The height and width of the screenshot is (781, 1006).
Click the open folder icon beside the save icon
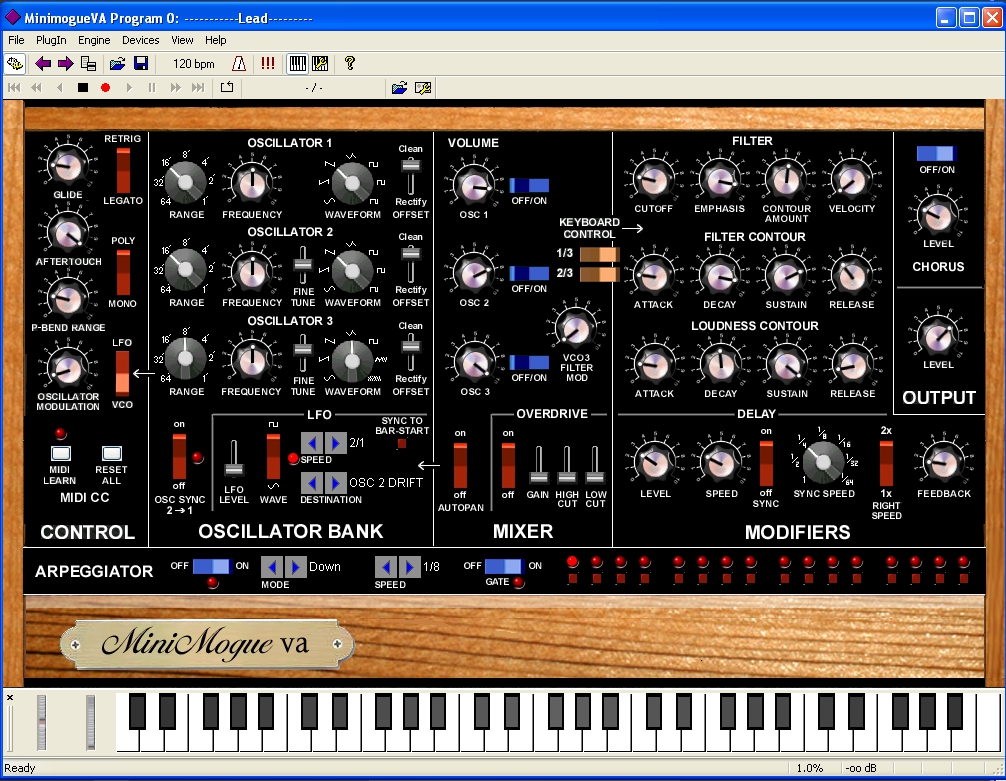117,64
